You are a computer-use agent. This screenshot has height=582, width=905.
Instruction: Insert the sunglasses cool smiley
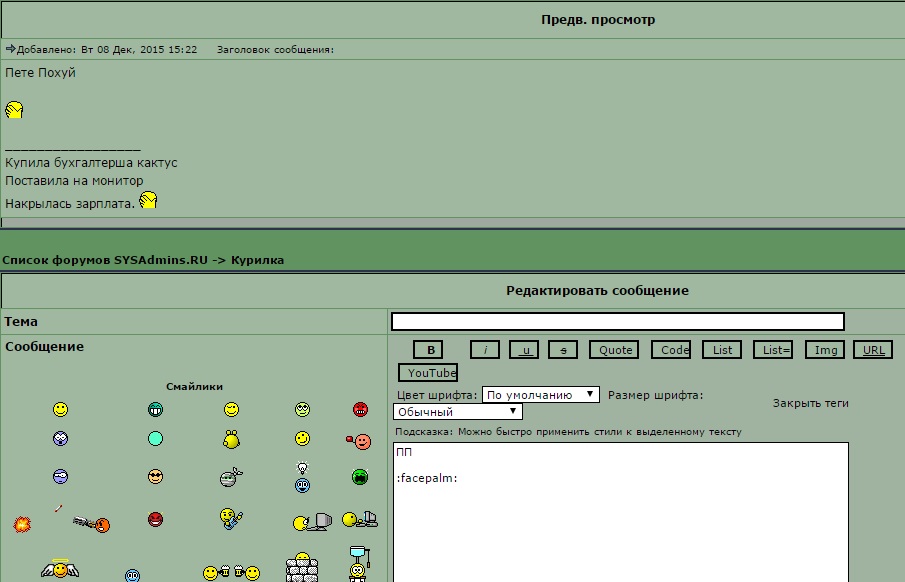155,476
